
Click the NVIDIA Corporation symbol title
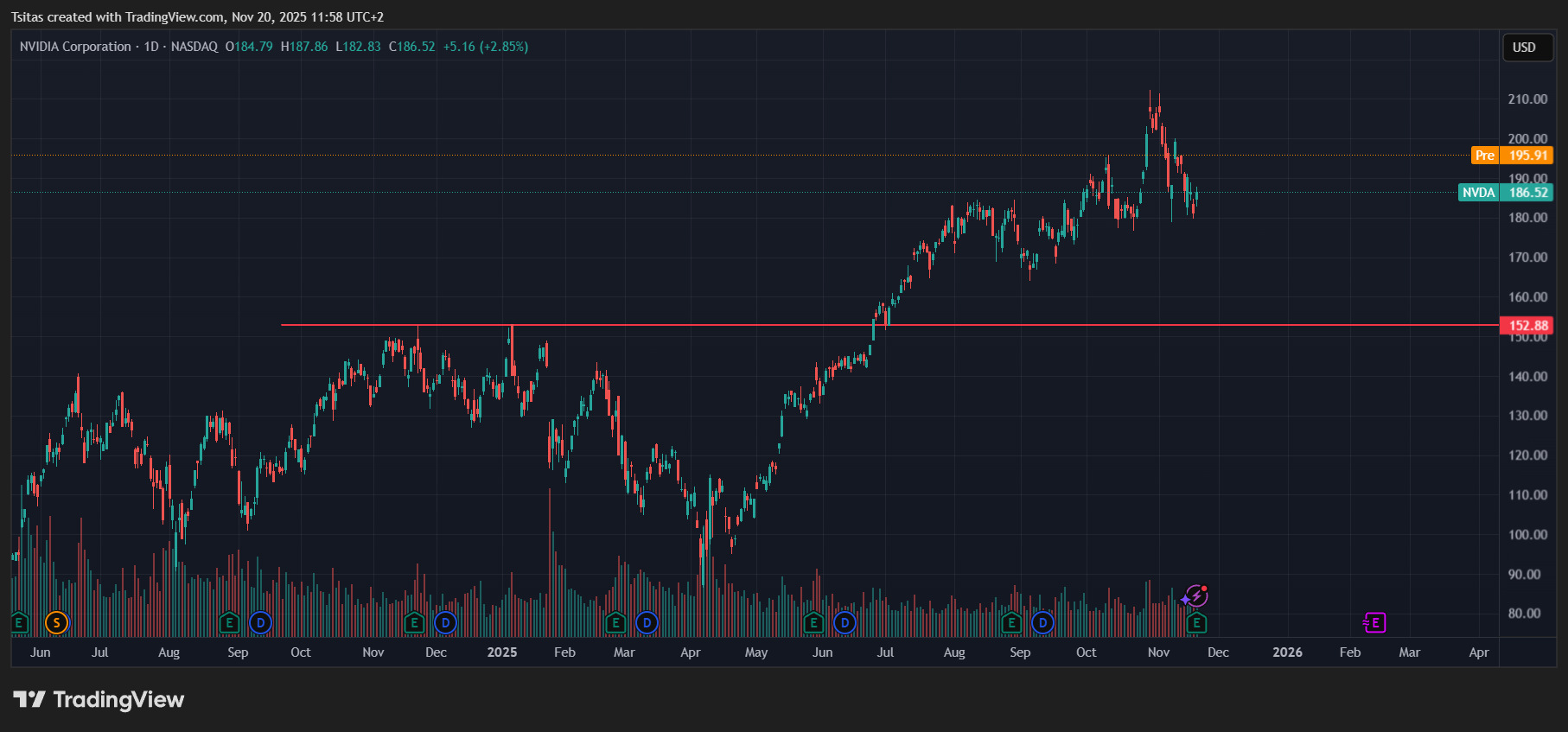point(75,47)
